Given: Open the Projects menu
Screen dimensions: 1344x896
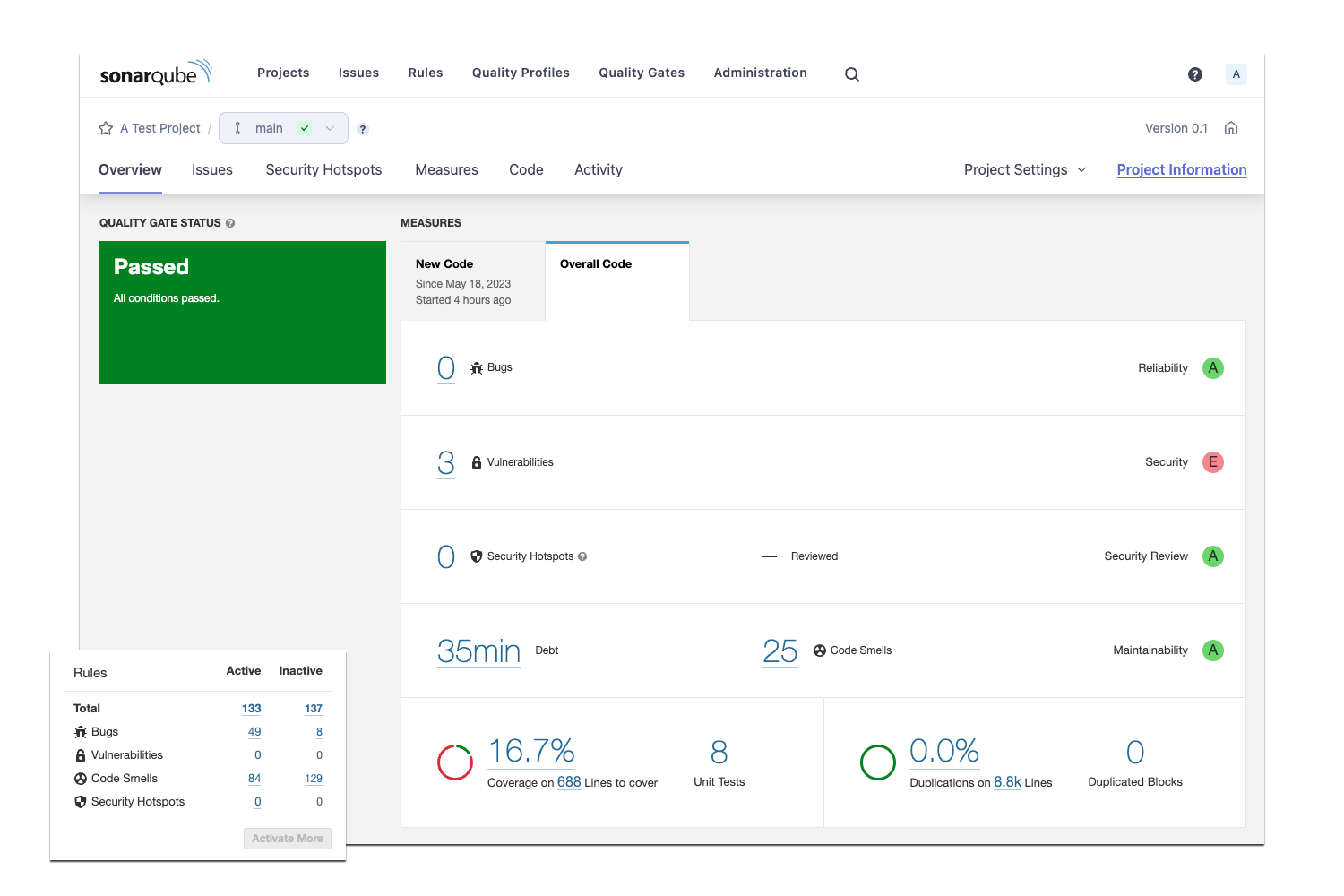Looking at the screenshot, I should tap(283, 73).
